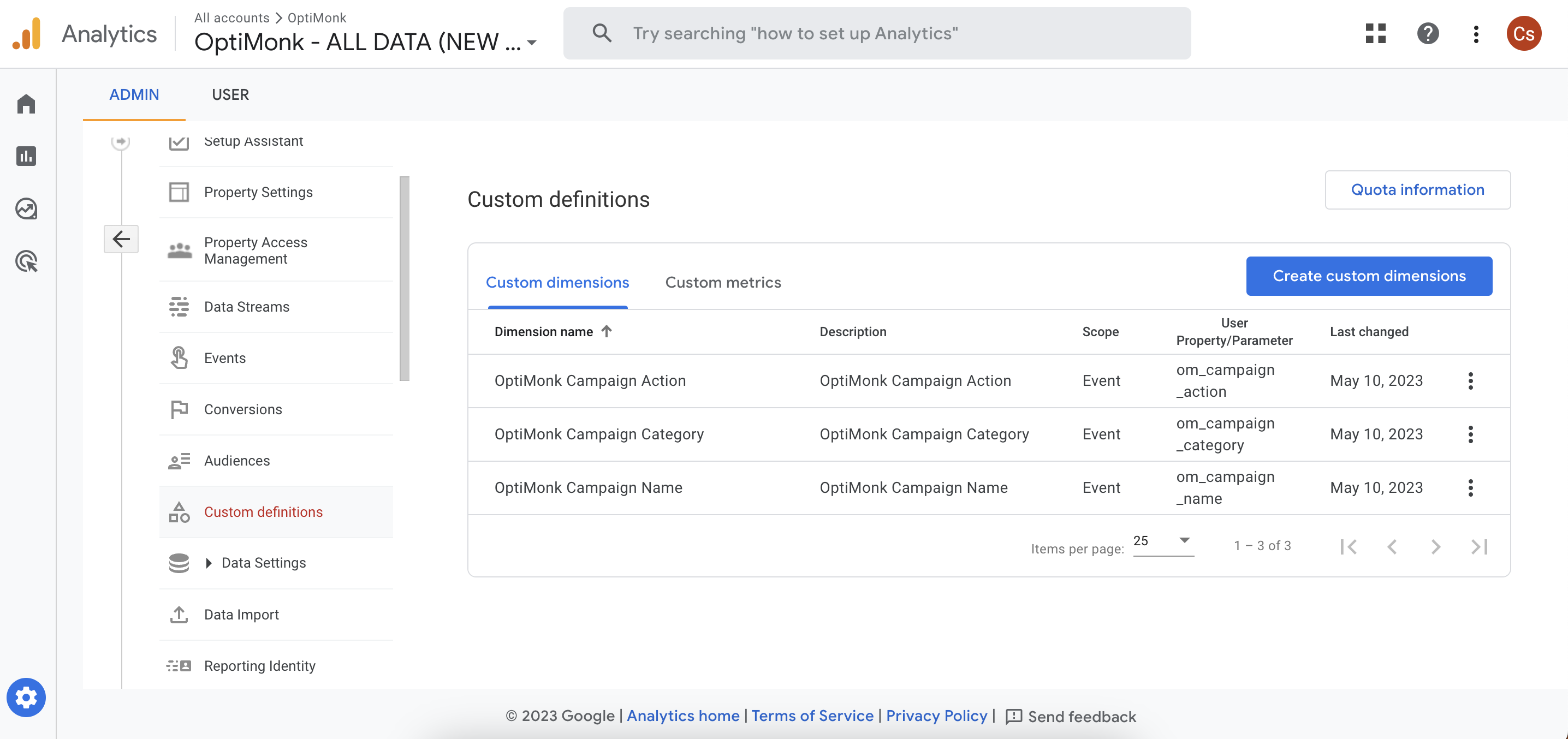Go to next page of table
1568x739 pixels.
pos(1435,547)
